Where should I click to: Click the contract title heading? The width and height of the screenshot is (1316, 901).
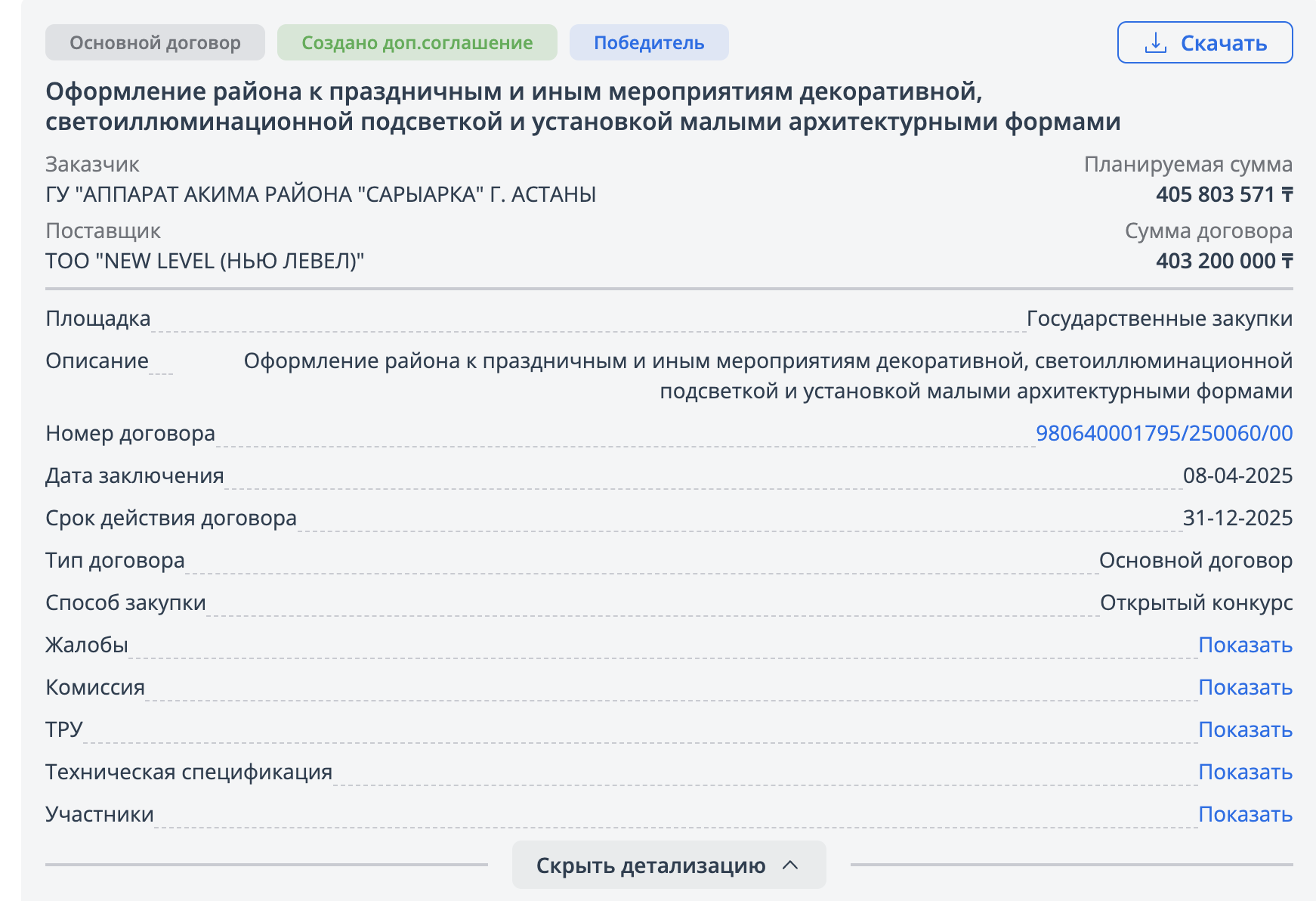point(582,106)
